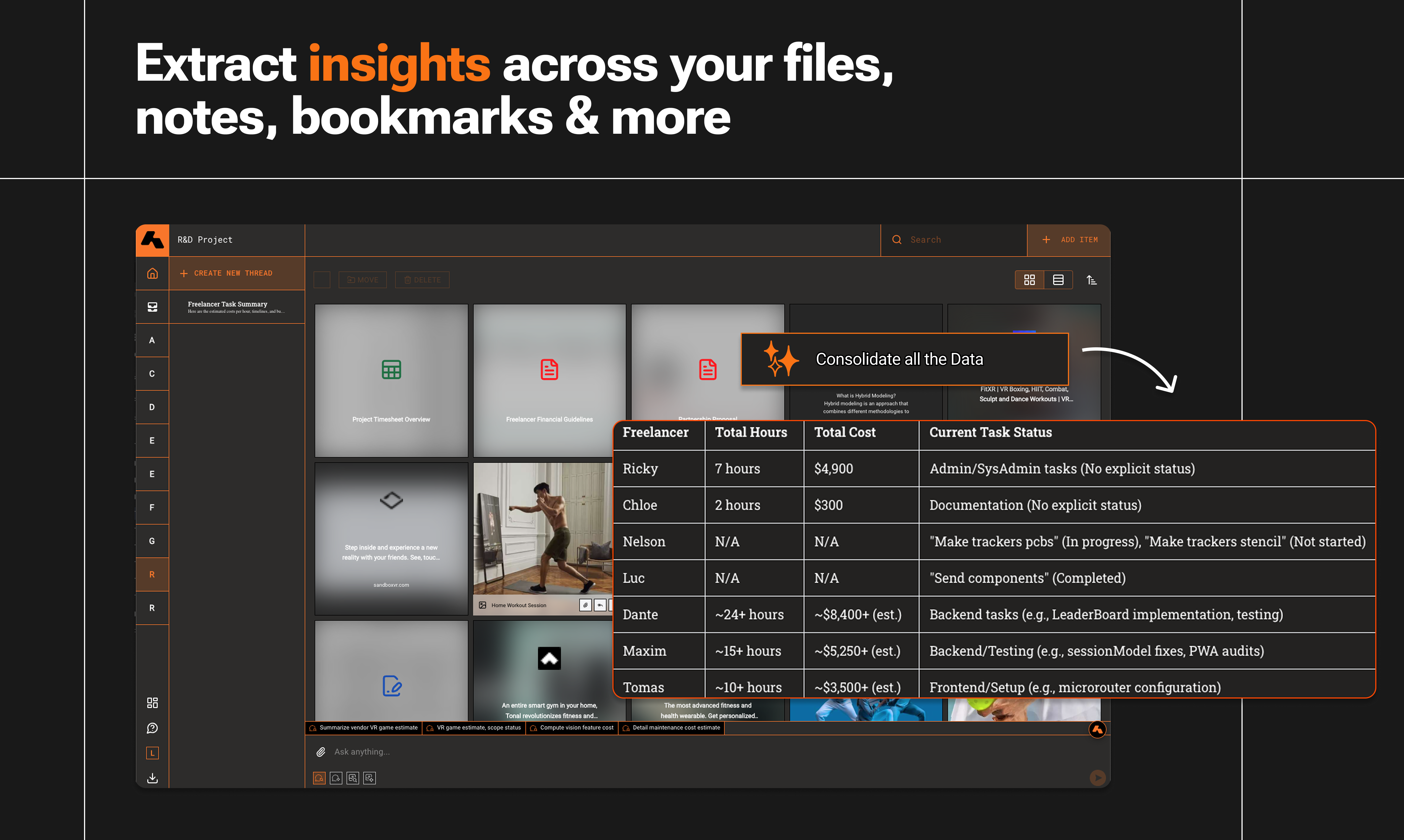Viewport: 1404px width, 840px height.
Task: Open the home icon in sidebar
Action: [x=152, y=273]
